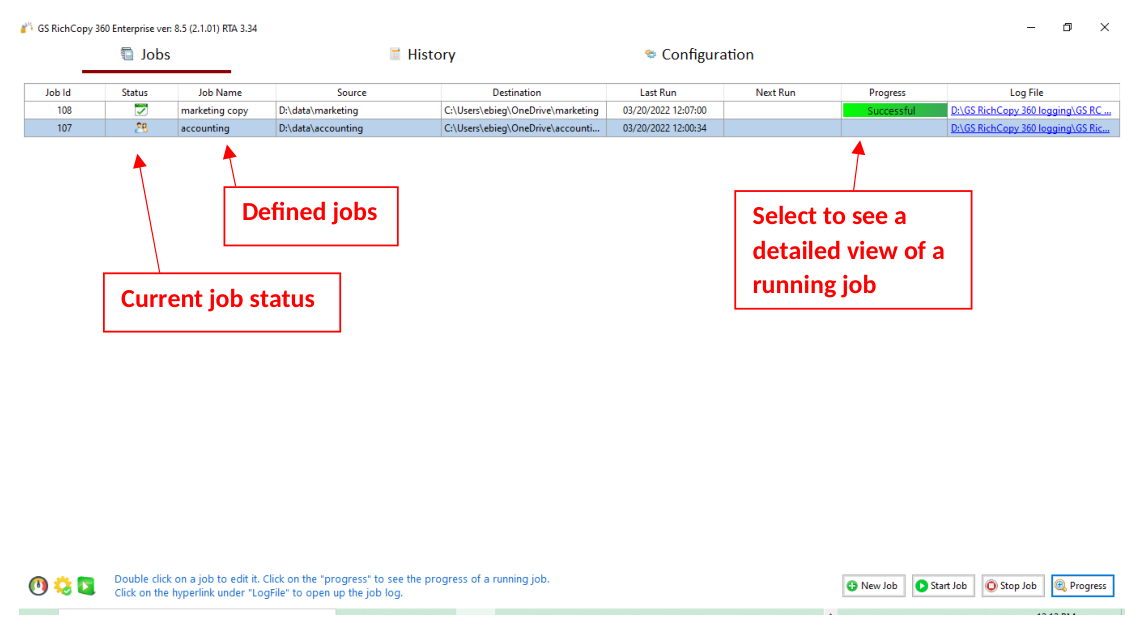The height and width of the screenshot is (634, 1144).
Task: Click the 'accounting' job name
Action: pyautogui.click(x=205, y=128)
